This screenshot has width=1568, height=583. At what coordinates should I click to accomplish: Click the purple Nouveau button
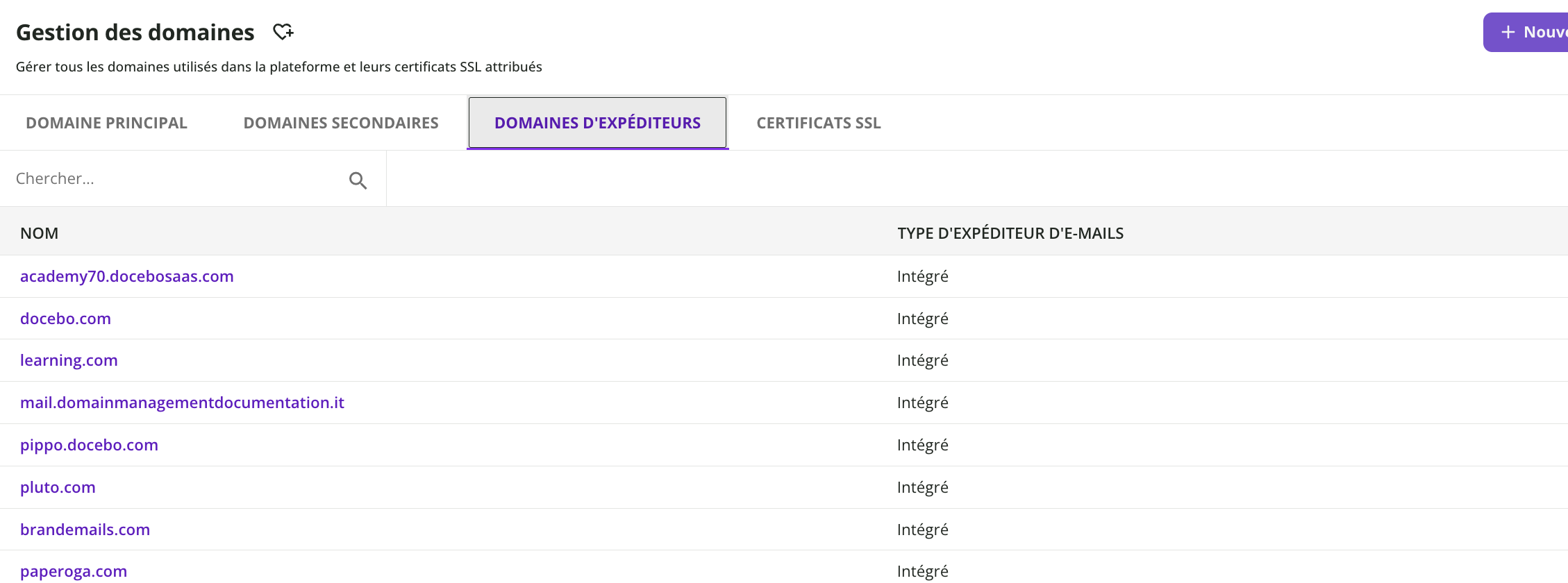[x=1526, y=32]
